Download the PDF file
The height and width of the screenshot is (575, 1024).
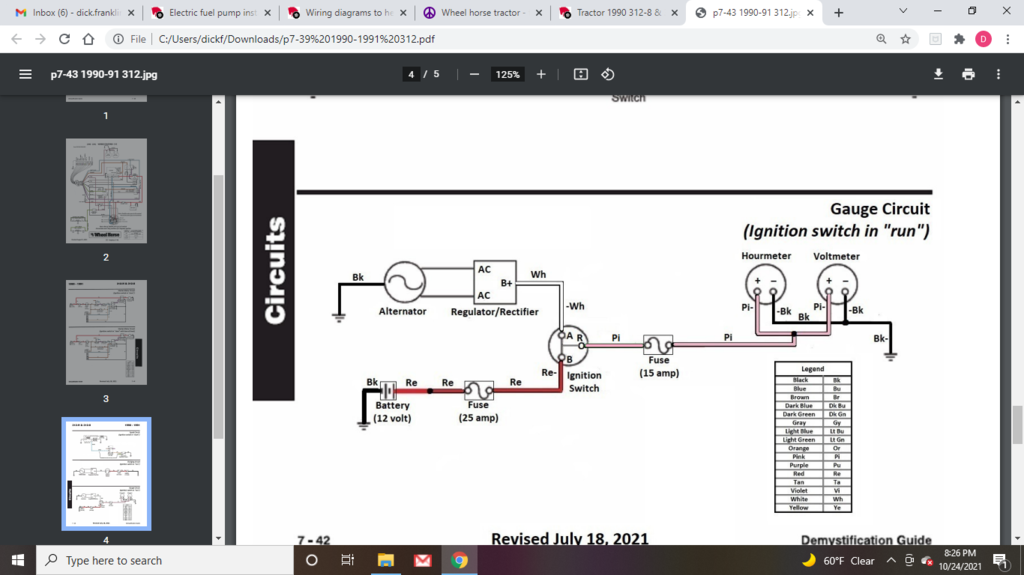(938, 74)
